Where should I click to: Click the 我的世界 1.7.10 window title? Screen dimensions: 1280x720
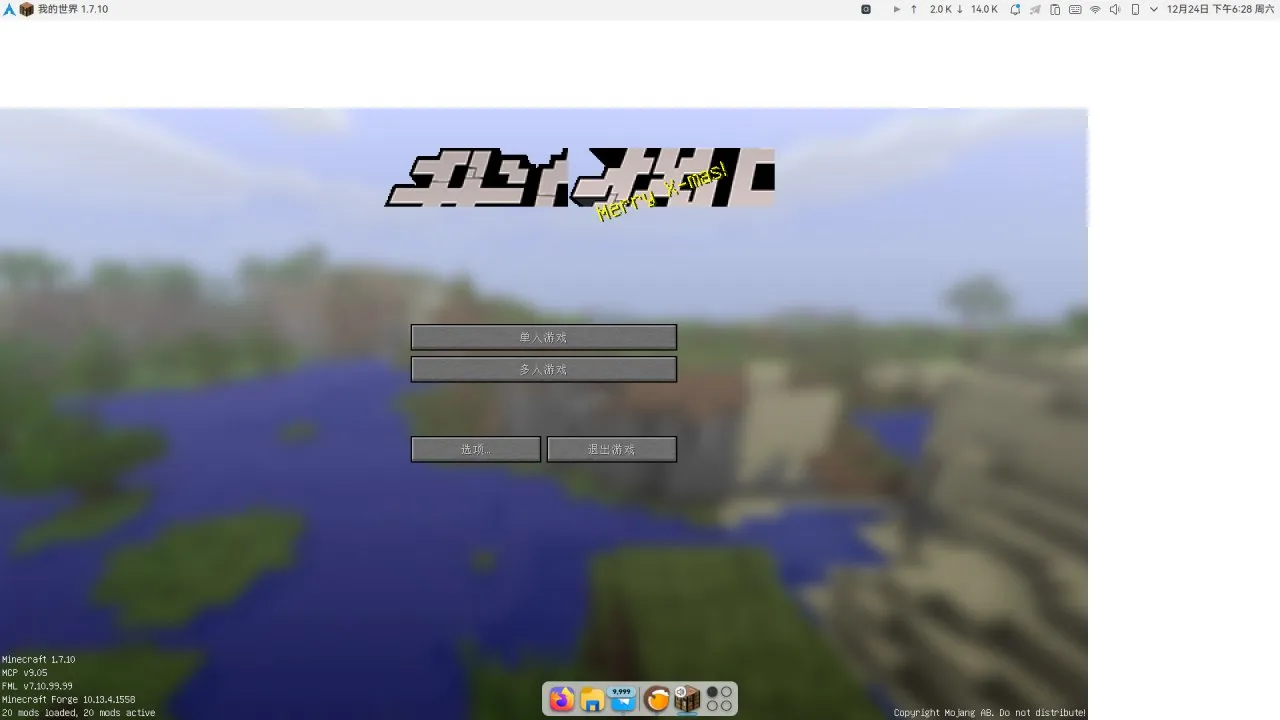tap(72, 9)
